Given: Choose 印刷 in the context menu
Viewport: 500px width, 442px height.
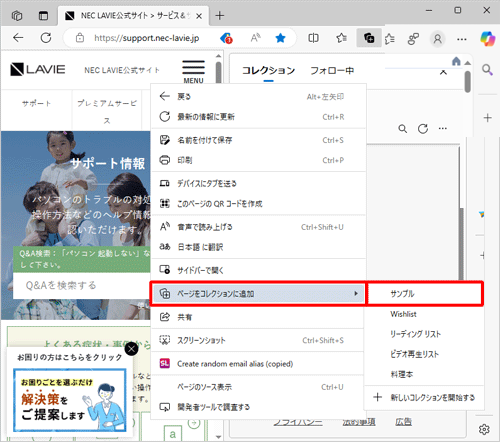Looking at the screenshot, I should tap(258, 160).
